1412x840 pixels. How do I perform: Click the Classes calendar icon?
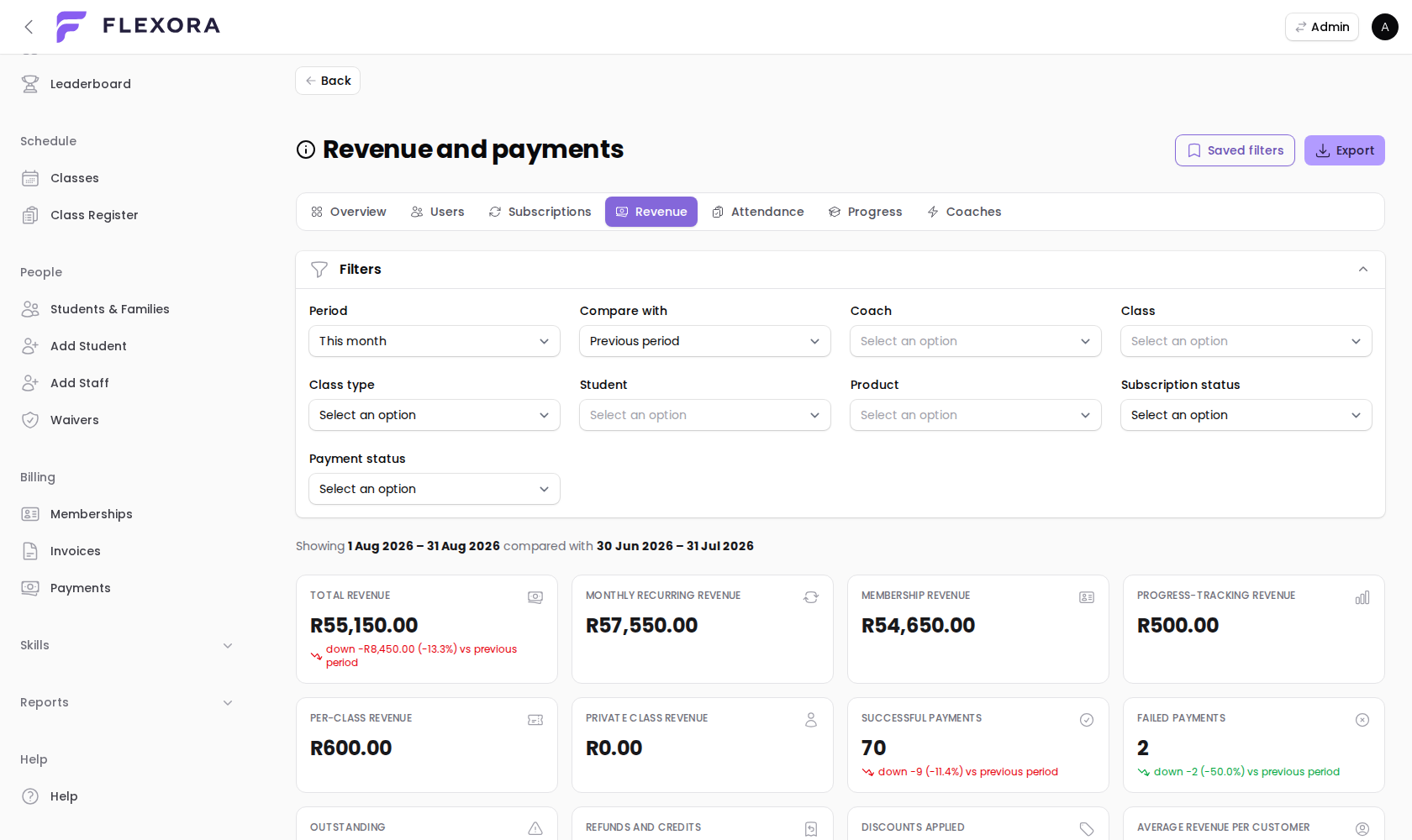click(30, 178)
